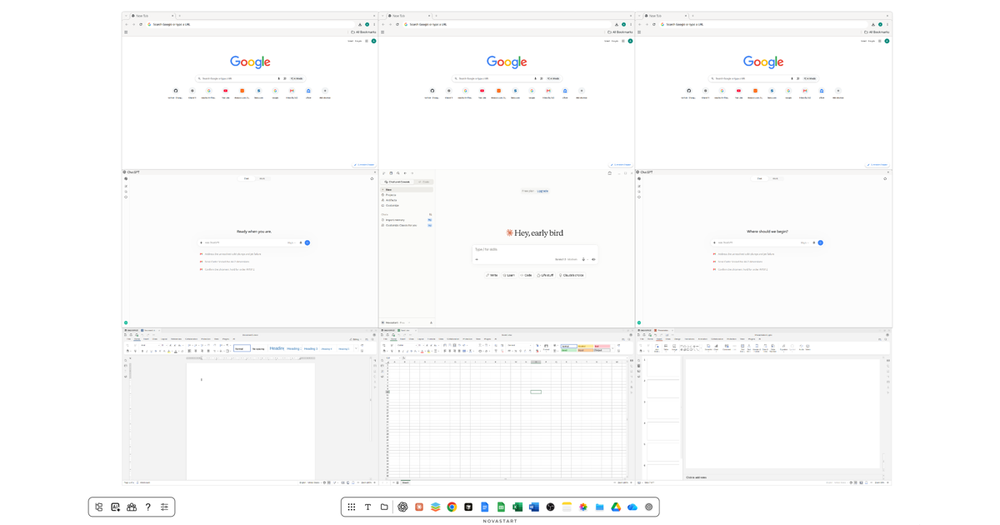Open the YouTube shortcut in the left Chrome window
Viewport: 1000px width, 525px height.
tap(225, 91)
